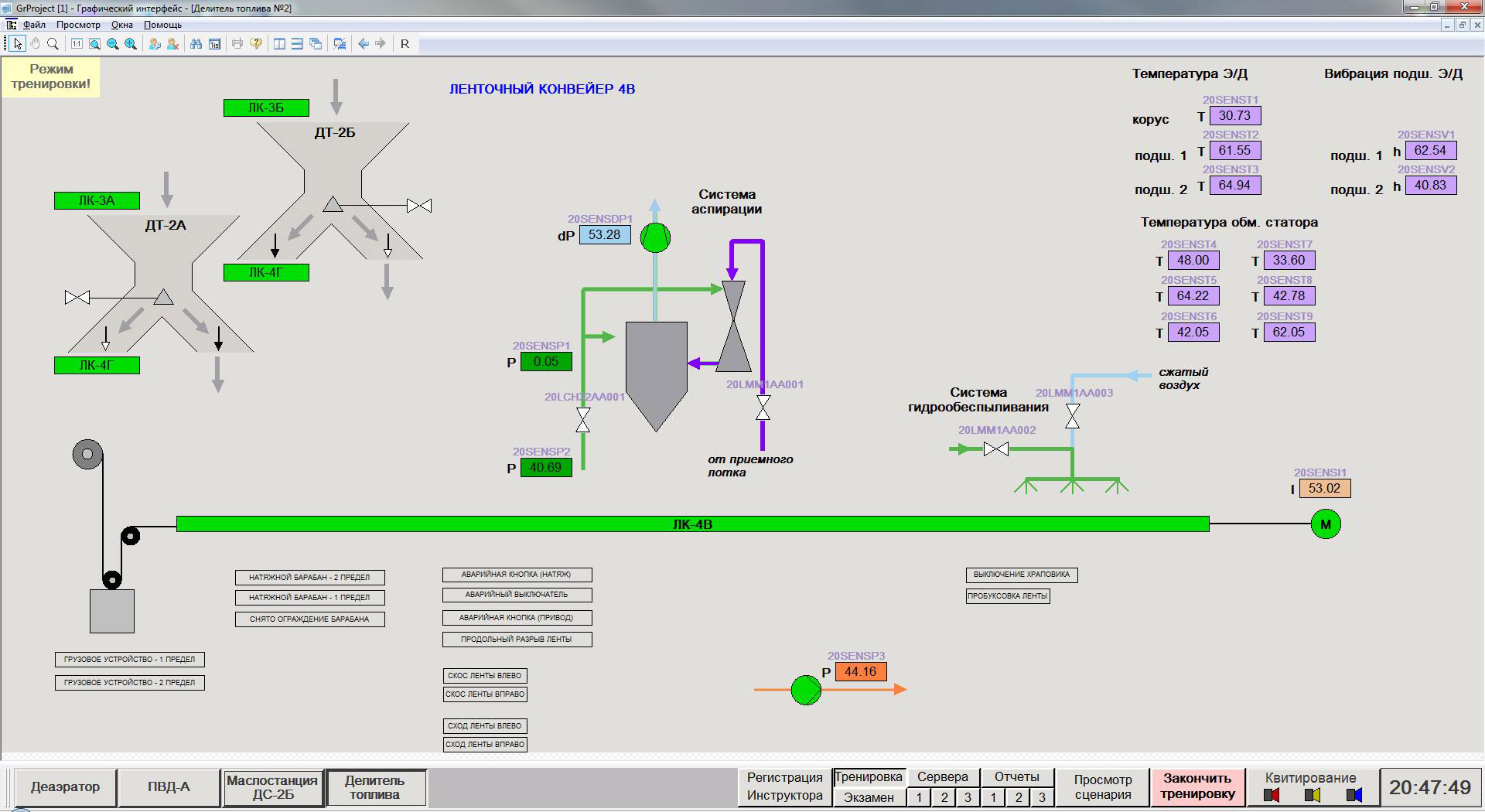
Task: Click the green ЛК-4В conveyor belt
Action: [x=693, y=524]
